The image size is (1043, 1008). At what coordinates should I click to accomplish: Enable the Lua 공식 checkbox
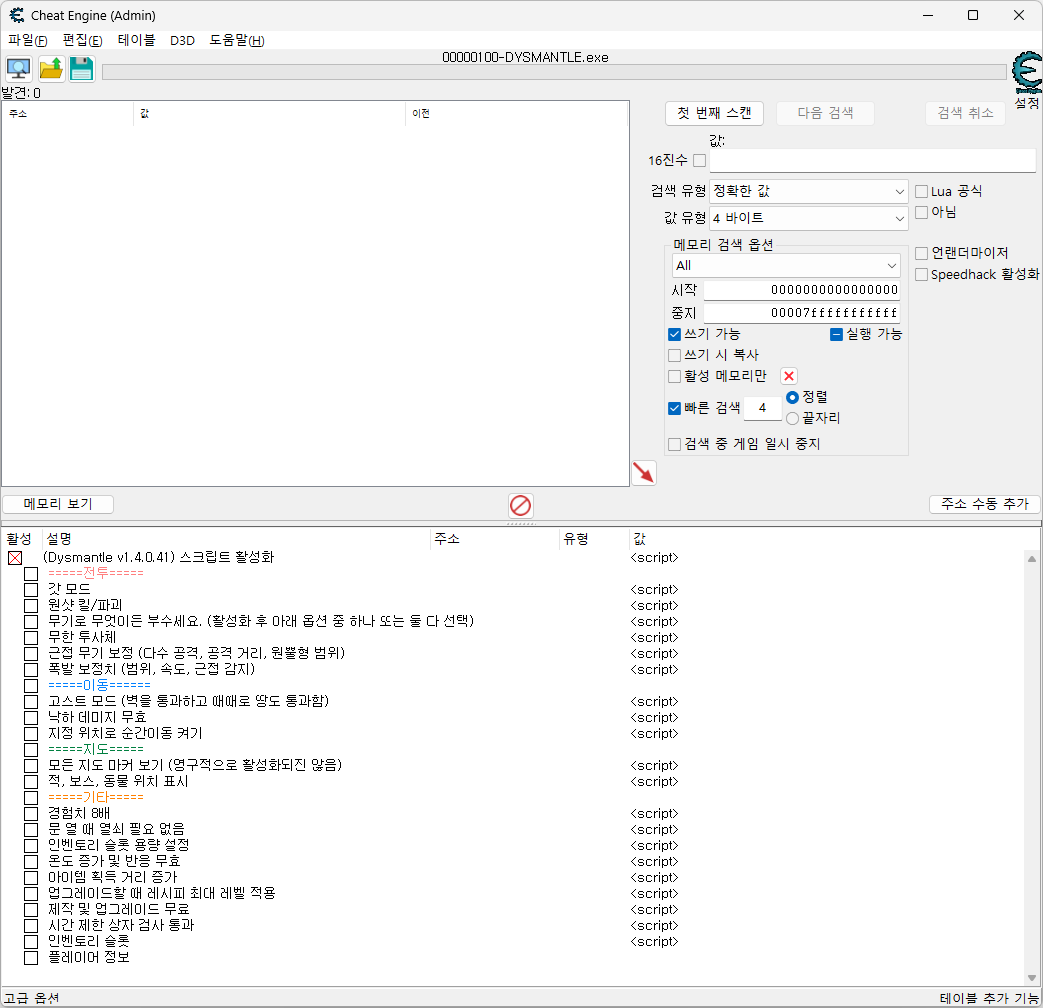click(921, 192)
